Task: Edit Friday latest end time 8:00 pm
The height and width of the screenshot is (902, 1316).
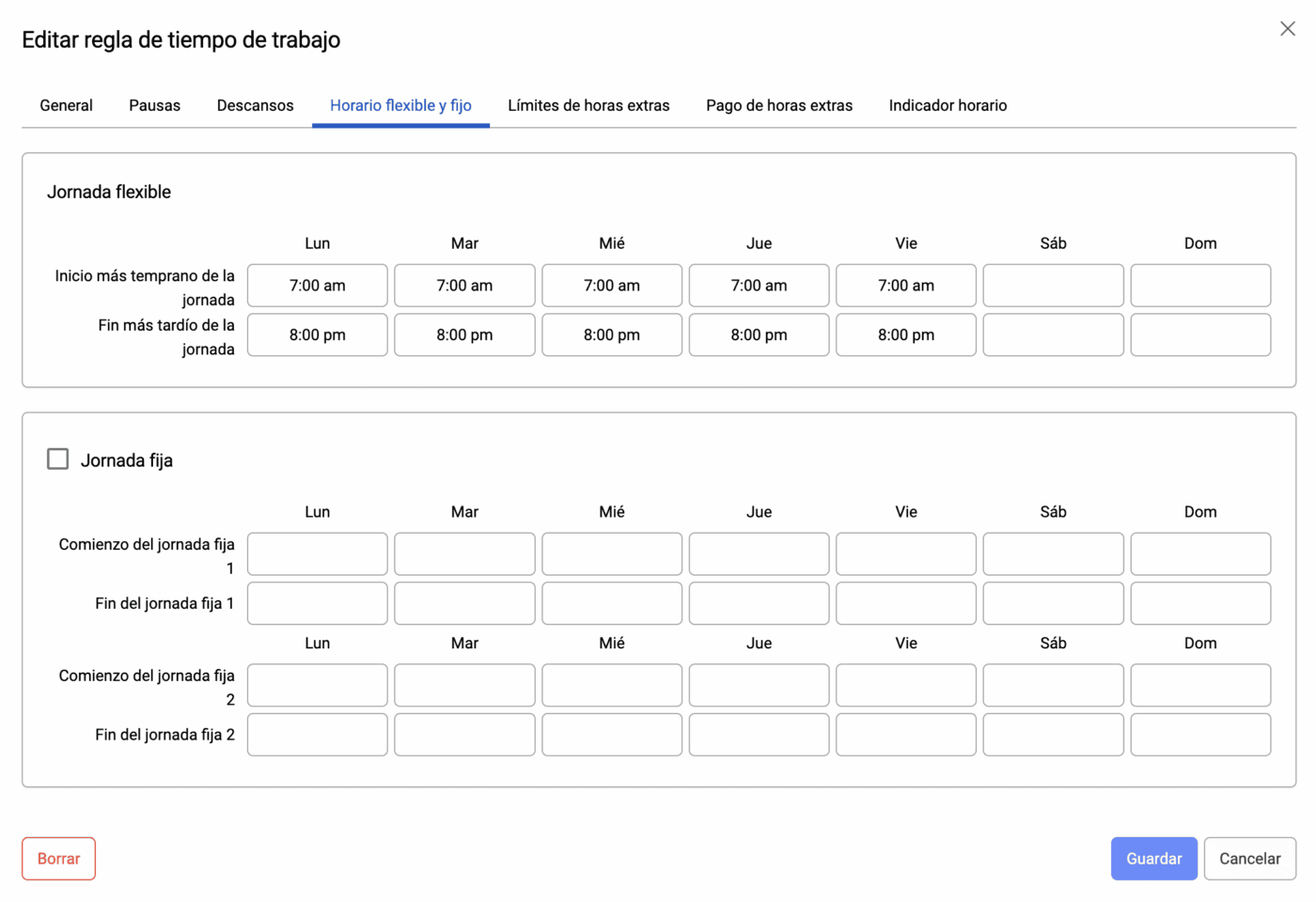Action: (x=906, y=335)
